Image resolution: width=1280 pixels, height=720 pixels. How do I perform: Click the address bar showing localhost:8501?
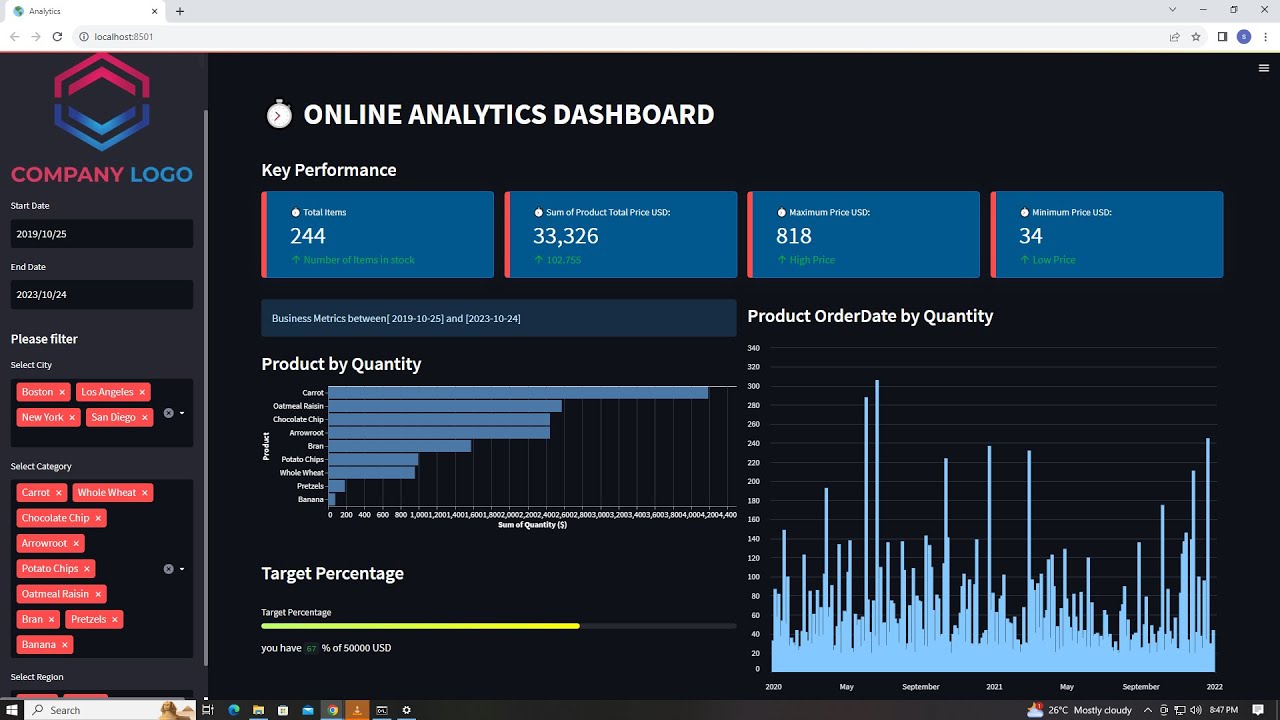pyautogui.click(x=620, y=37)
